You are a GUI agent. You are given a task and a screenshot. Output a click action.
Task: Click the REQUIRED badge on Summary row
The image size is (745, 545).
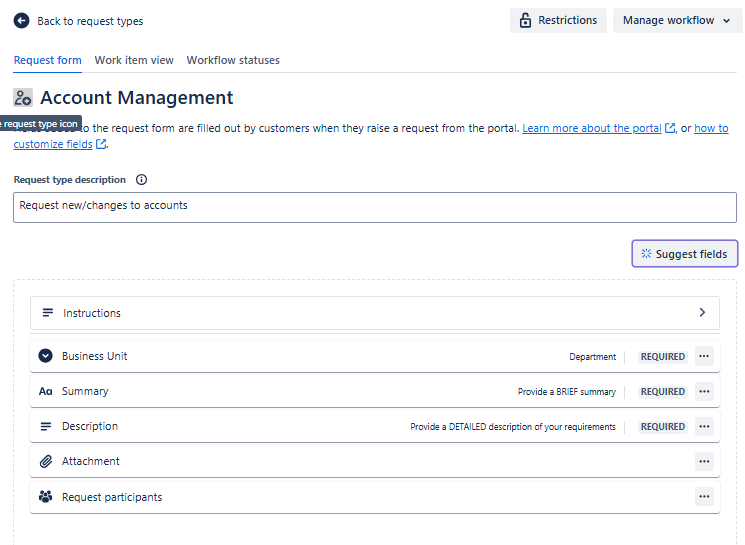[663, 392]
